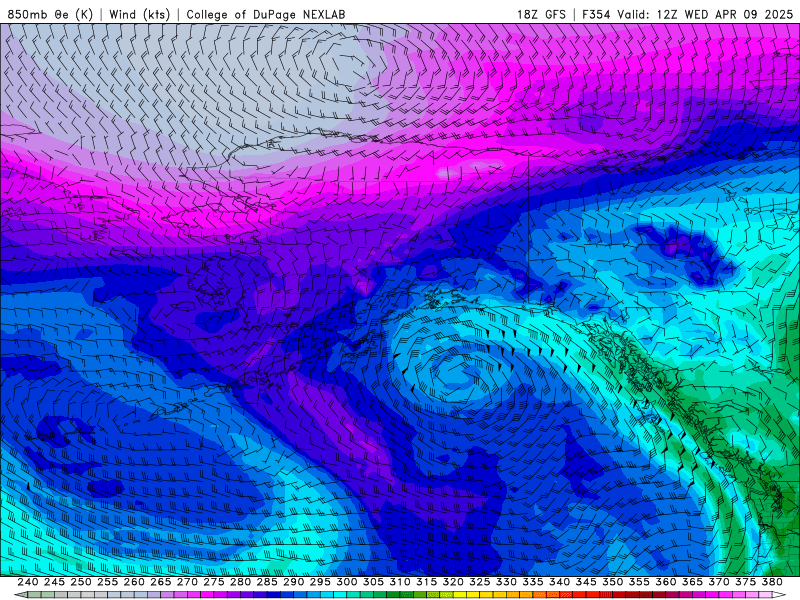Viewport: 800px width, 600px height.
Task: Click the "Valid: 12Z WED APR 09 2025" text
Action: (x=705, y=14)
